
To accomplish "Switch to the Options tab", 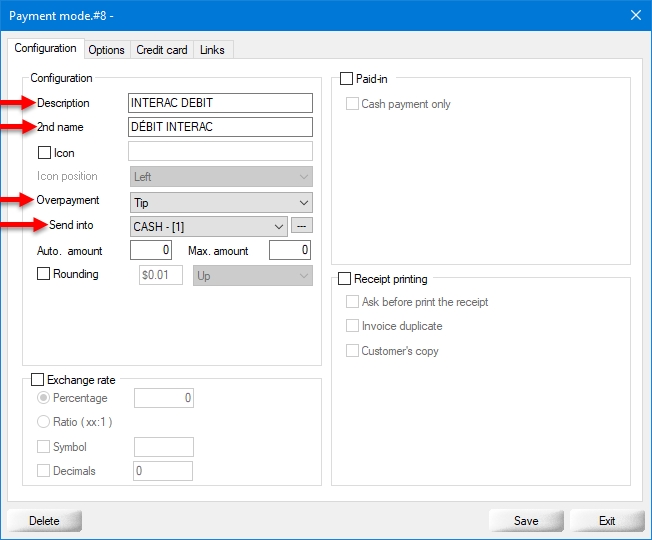I will [x=106, y=50].
